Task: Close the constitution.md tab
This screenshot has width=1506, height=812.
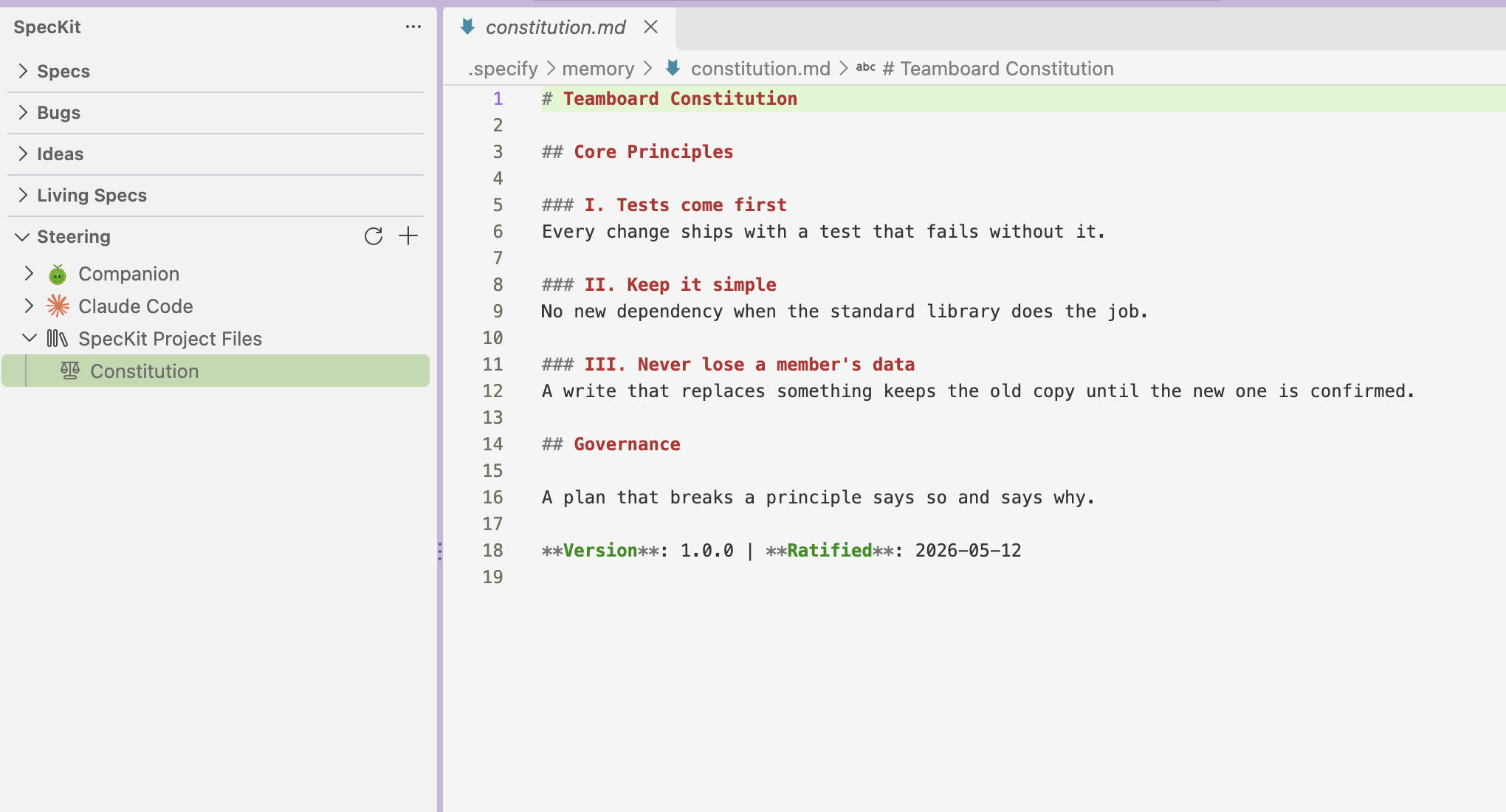Action: (x=650, y=27)
